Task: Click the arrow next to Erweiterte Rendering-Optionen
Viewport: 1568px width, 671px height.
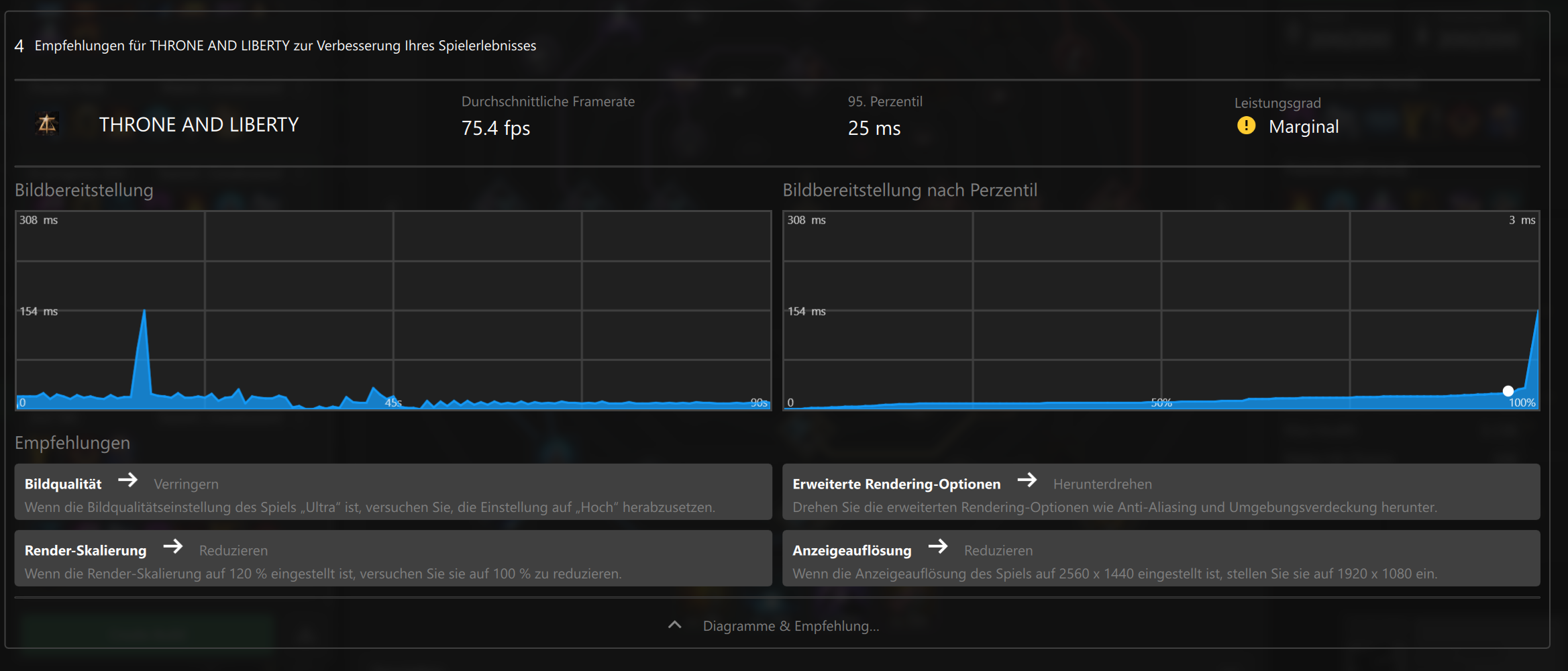Action: 1027,480
